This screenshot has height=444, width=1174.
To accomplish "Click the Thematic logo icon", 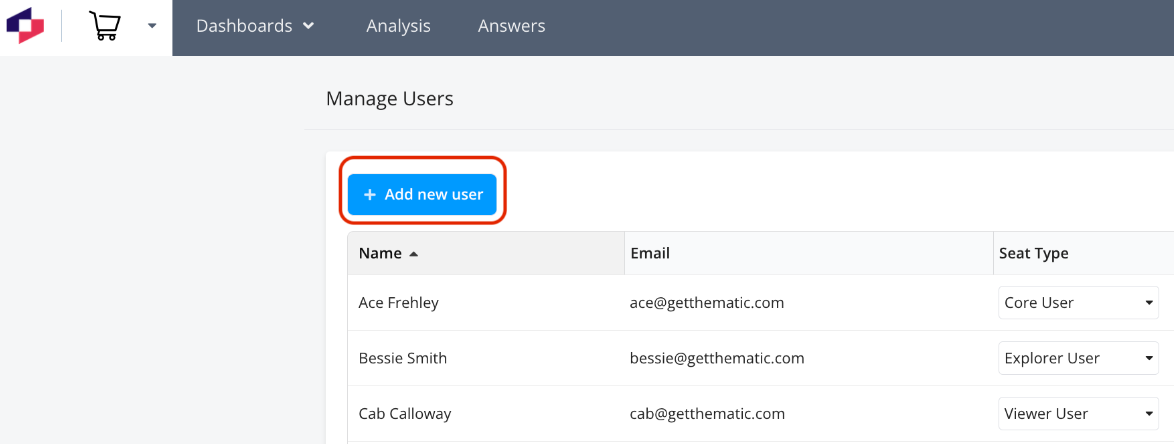I will click(25, 25).
